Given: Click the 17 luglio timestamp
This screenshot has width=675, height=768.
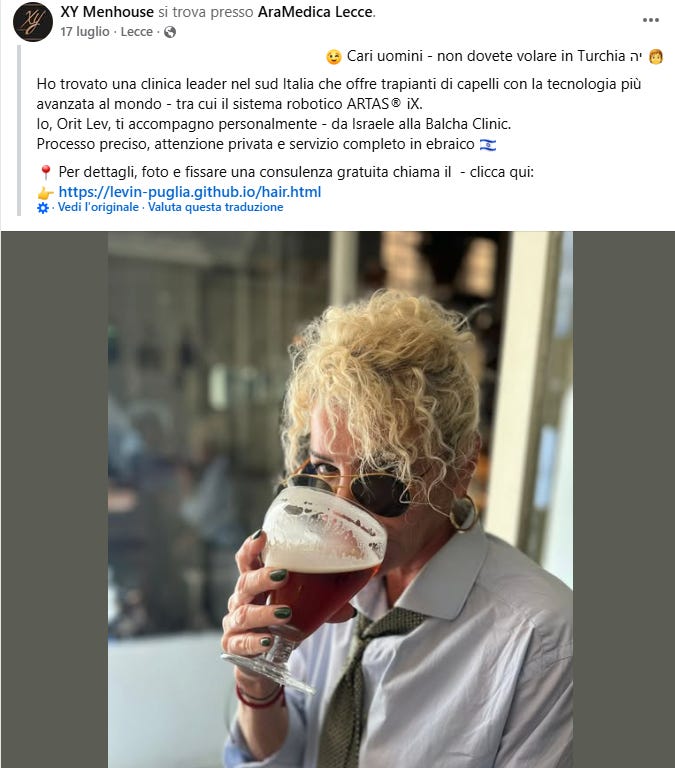Looking at the screenshot, I should pos(85,32).
